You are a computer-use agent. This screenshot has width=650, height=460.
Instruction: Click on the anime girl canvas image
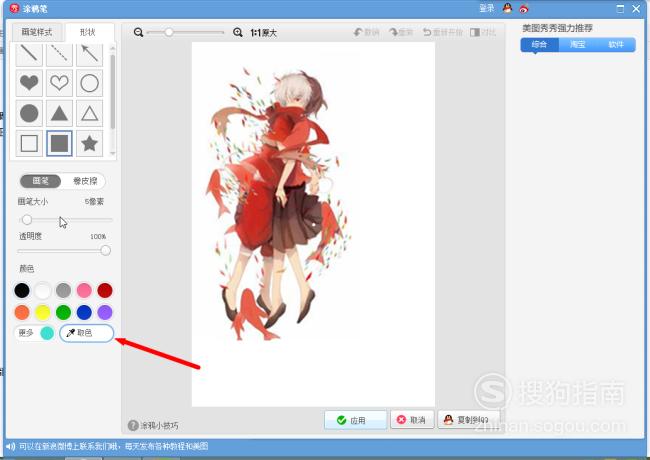[313, 224]
